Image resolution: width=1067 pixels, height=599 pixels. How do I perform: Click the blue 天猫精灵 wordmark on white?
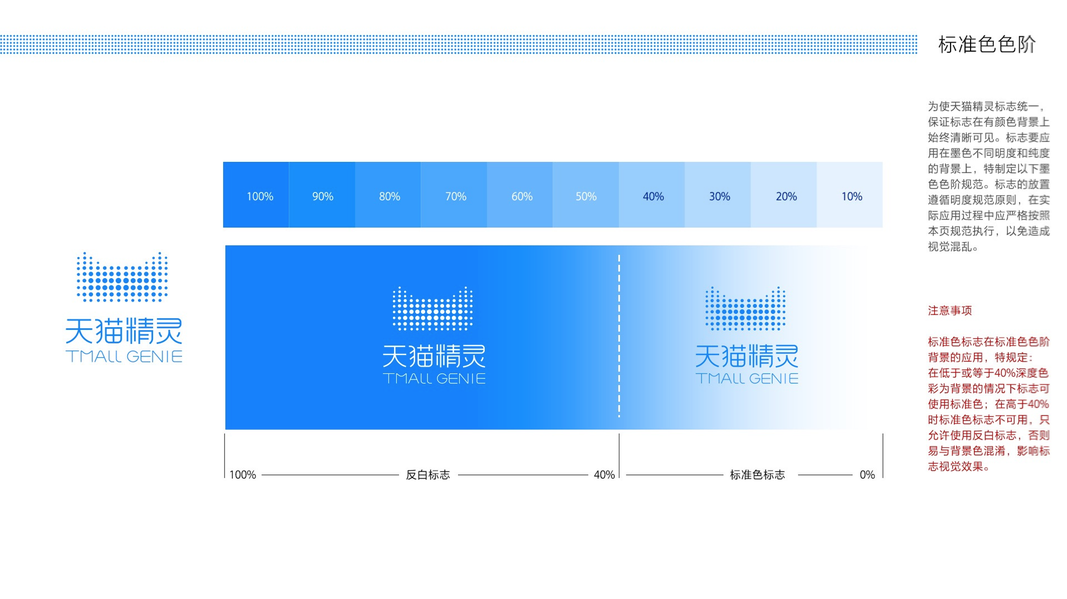[x=124, y=331]
